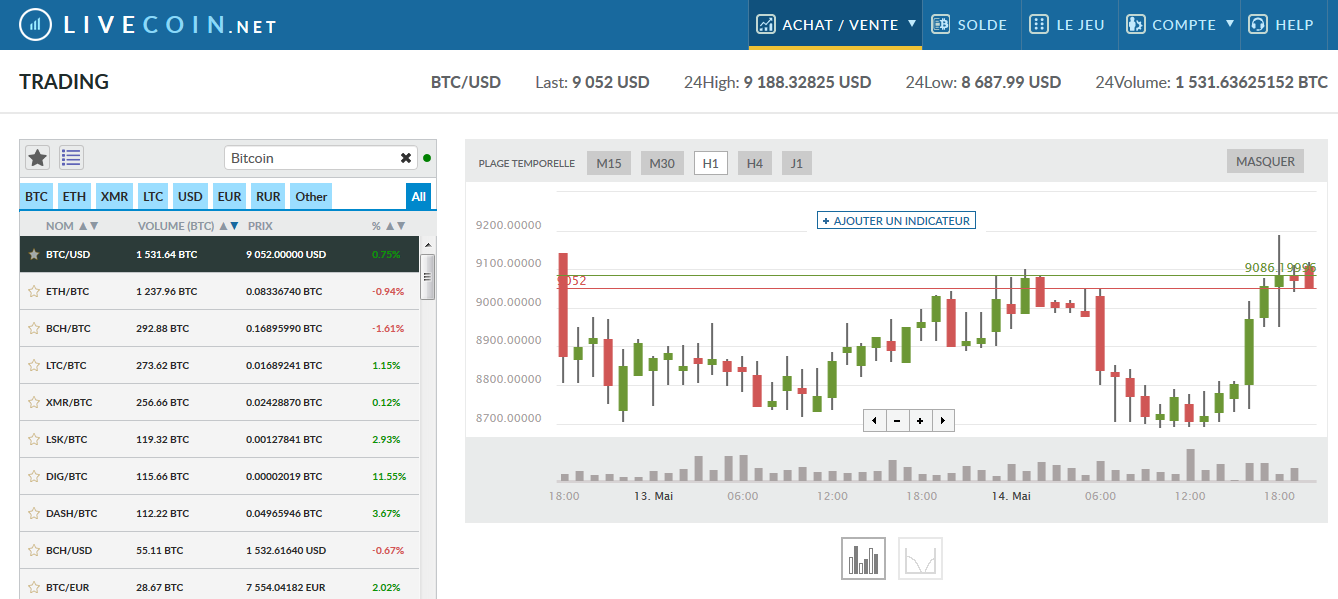
Task: Toggle favorite star for XMR/BTC
Action: [x=33, y=402]
